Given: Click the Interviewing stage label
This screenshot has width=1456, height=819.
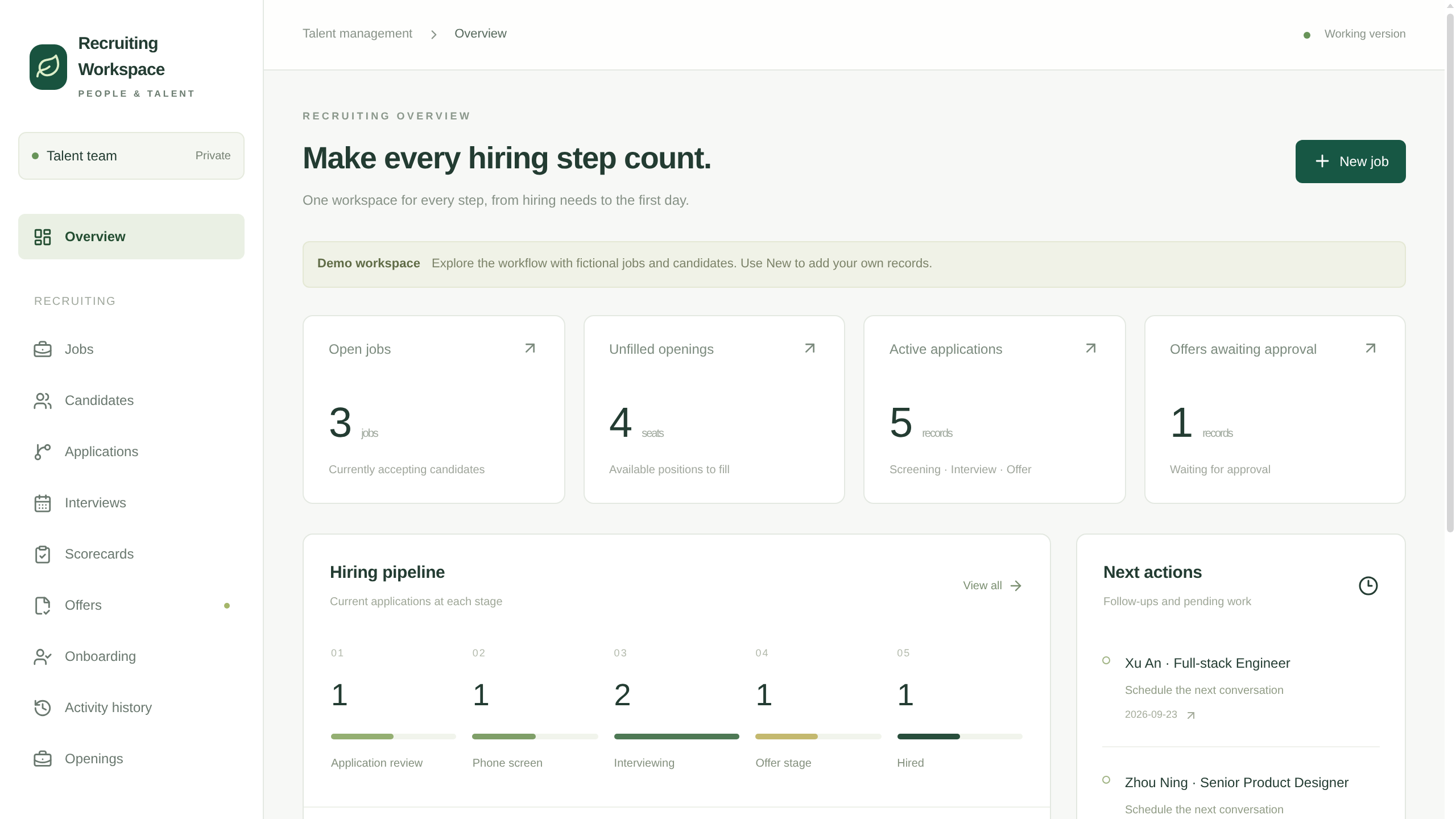Looking at the screenshot, I should tap(644, 763).
